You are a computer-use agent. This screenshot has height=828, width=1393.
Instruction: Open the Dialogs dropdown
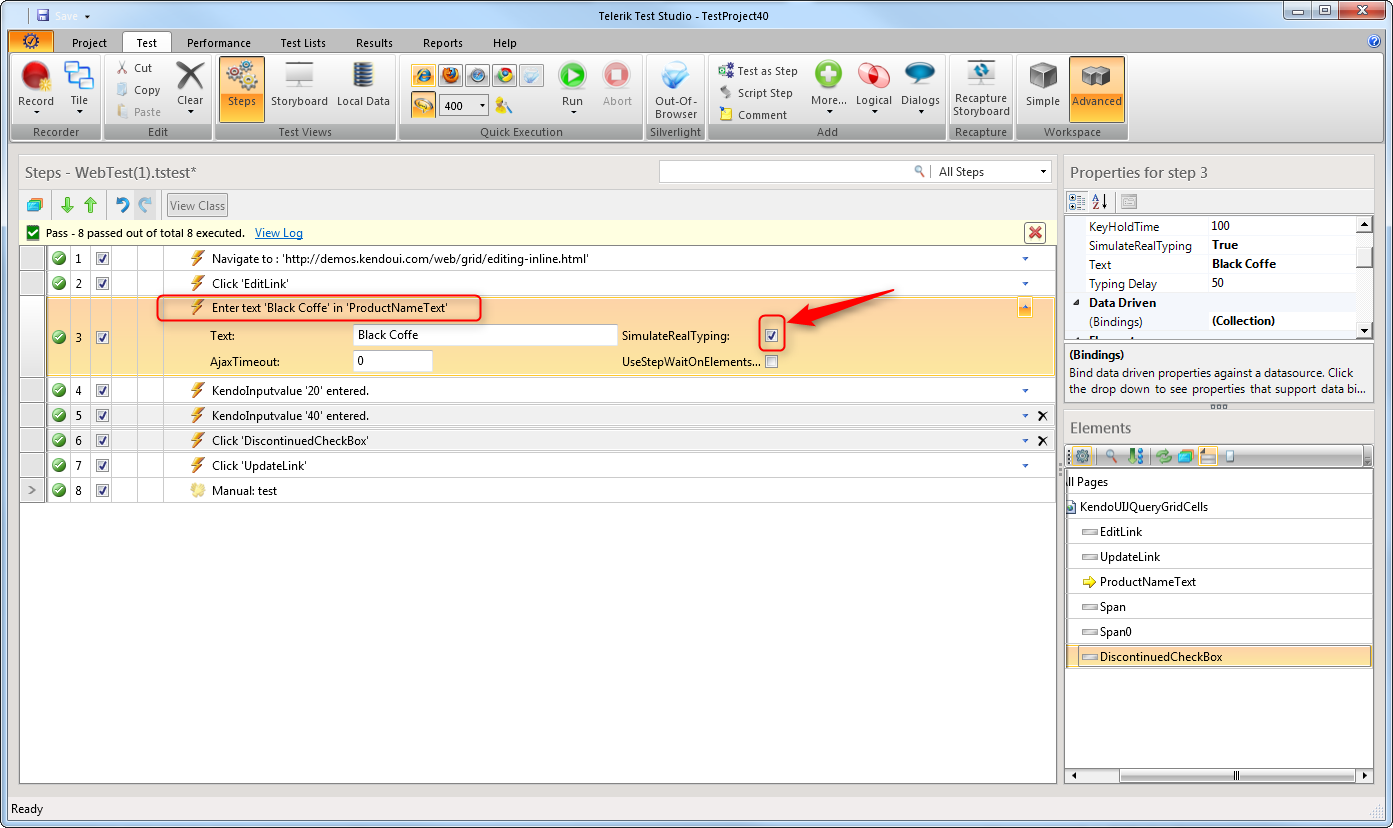(x=920, y=88)
